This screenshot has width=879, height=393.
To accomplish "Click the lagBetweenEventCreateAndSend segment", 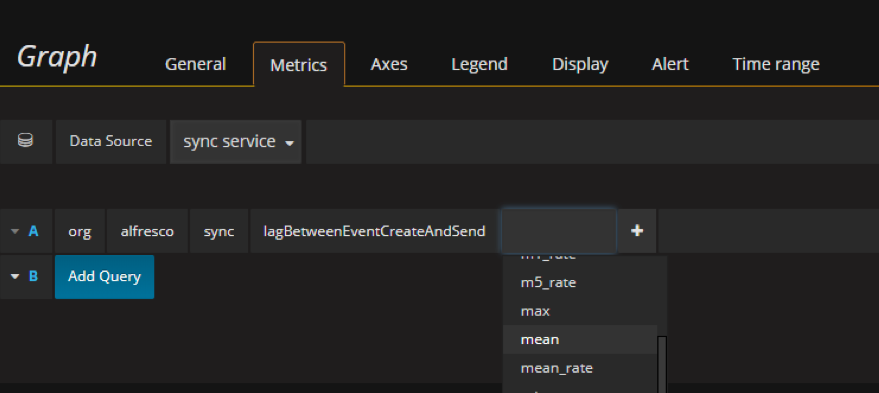I will (374, 230).
